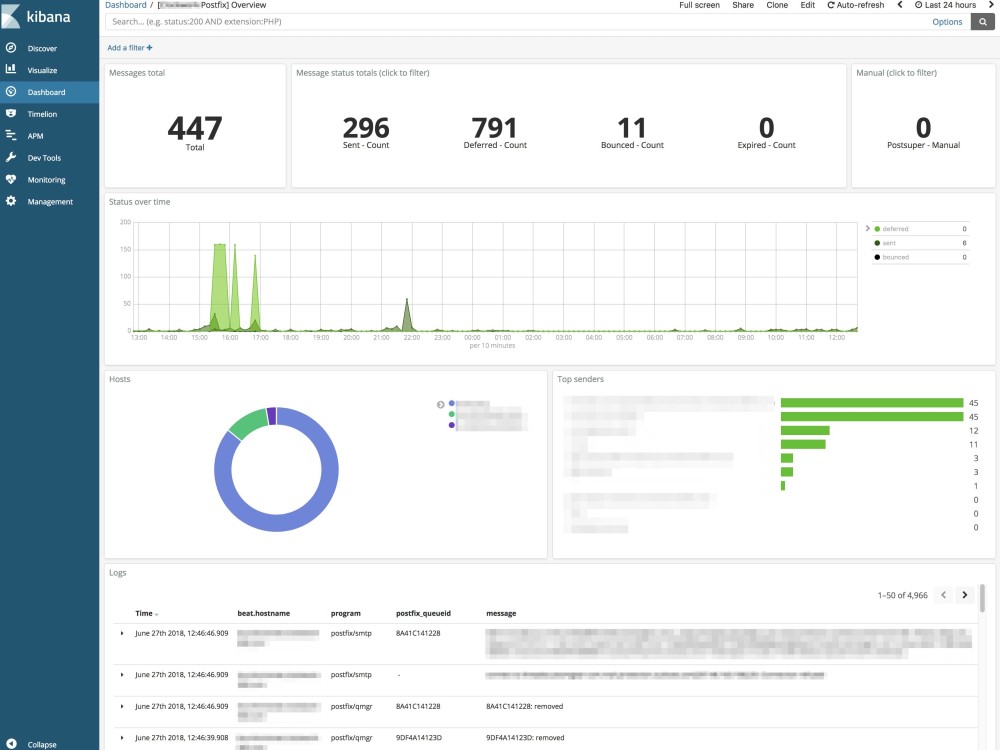
Task: Click the Dev Tools wrench icon
Action: (11, 158)
